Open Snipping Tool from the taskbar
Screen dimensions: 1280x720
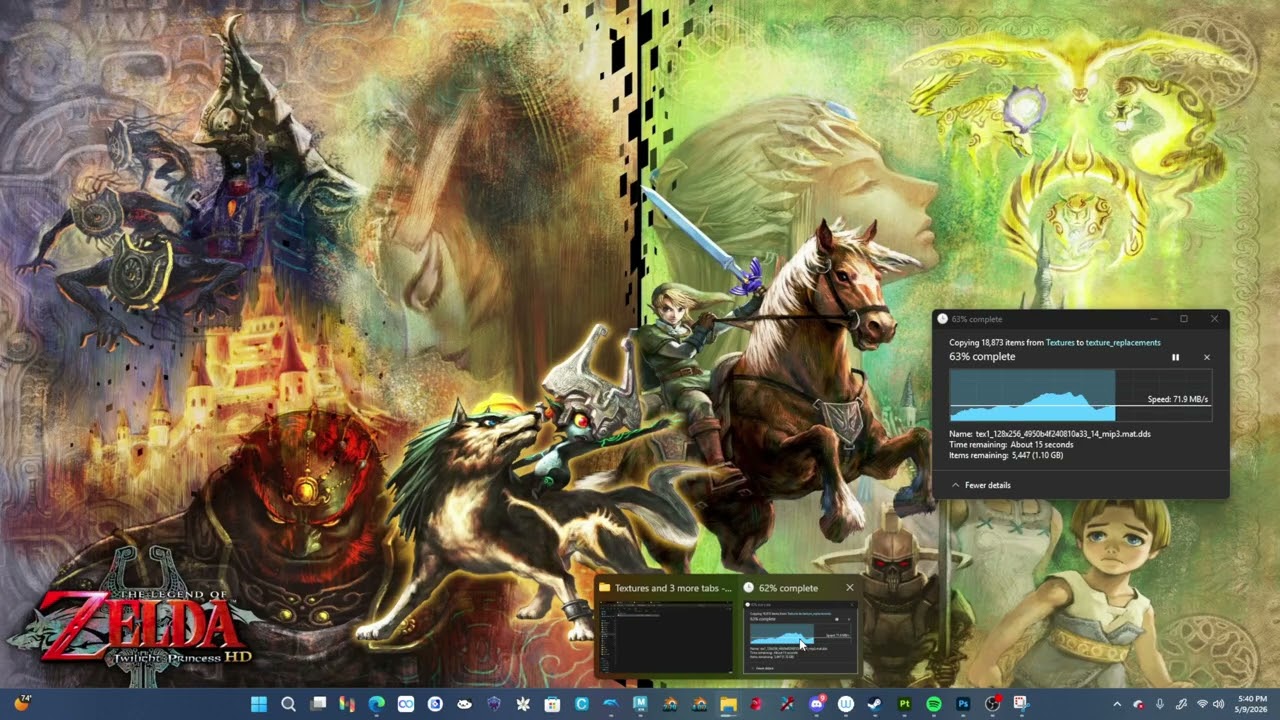1021,704
